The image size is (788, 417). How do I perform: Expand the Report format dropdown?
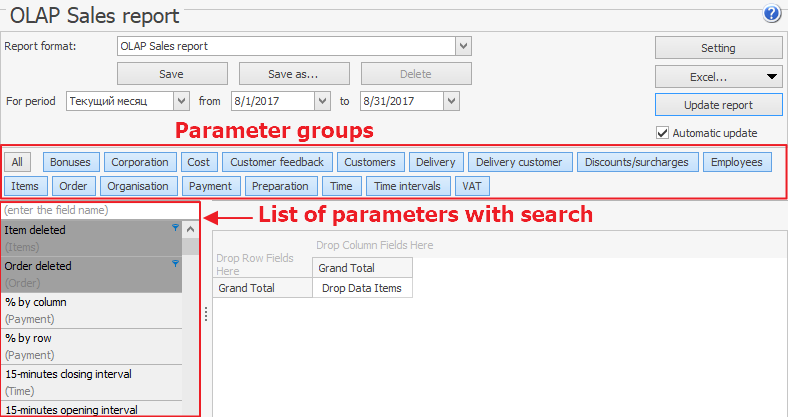tap(463, 46)
